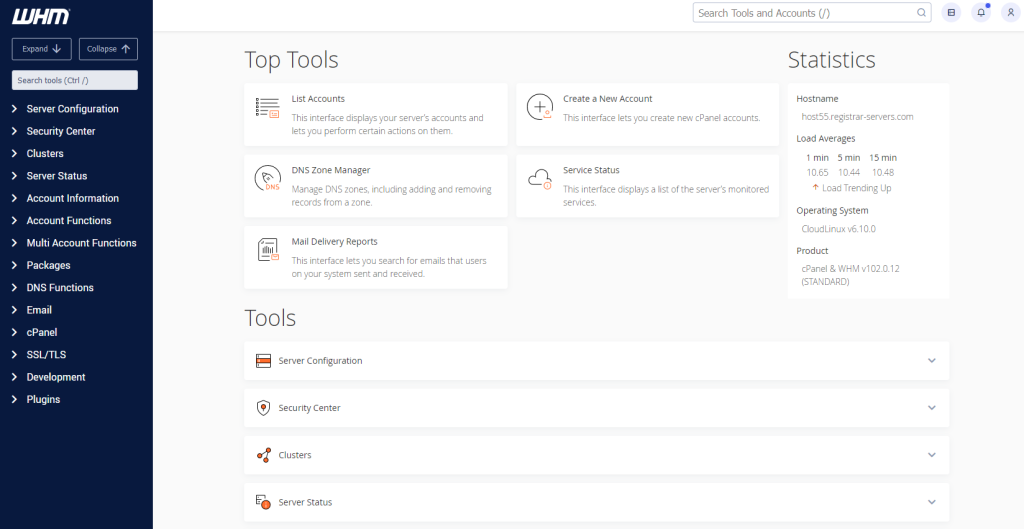Expand the Server Status tools section
Image resolution: width=1024 pixels, height=529 pixels.
(931, 502)
